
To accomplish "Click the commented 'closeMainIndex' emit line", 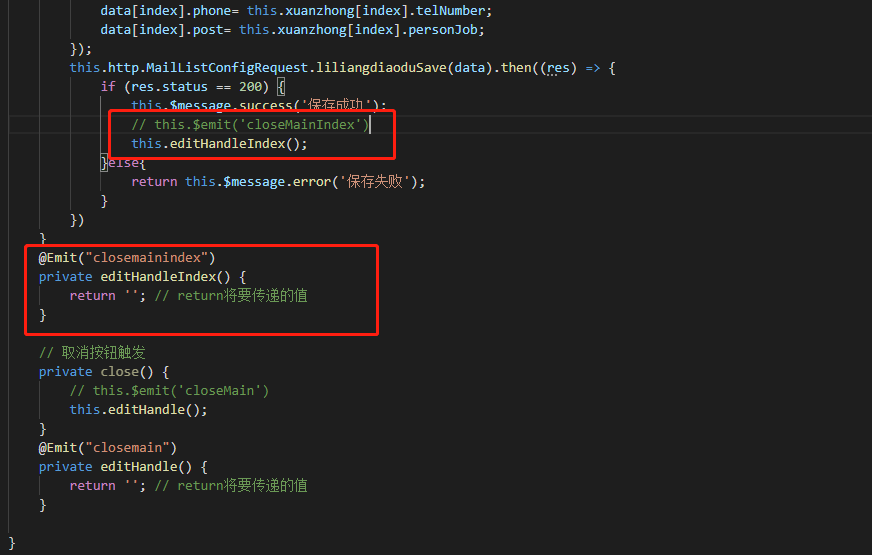I will (x=250, y=125).
